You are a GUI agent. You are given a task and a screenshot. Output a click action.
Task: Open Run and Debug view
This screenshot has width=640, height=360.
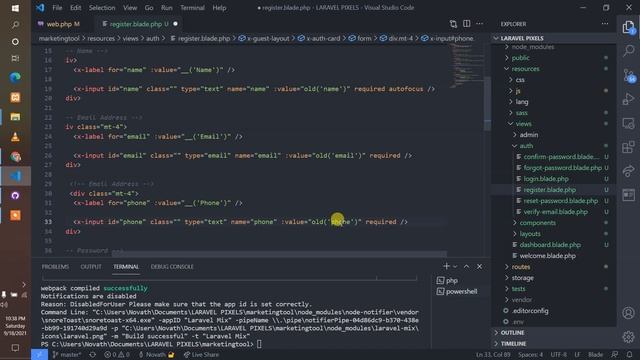coord(629,99)
